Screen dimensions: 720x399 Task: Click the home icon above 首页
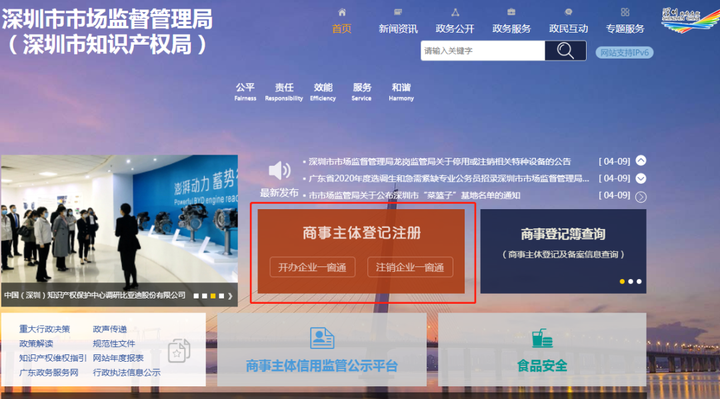coord(342,12)
